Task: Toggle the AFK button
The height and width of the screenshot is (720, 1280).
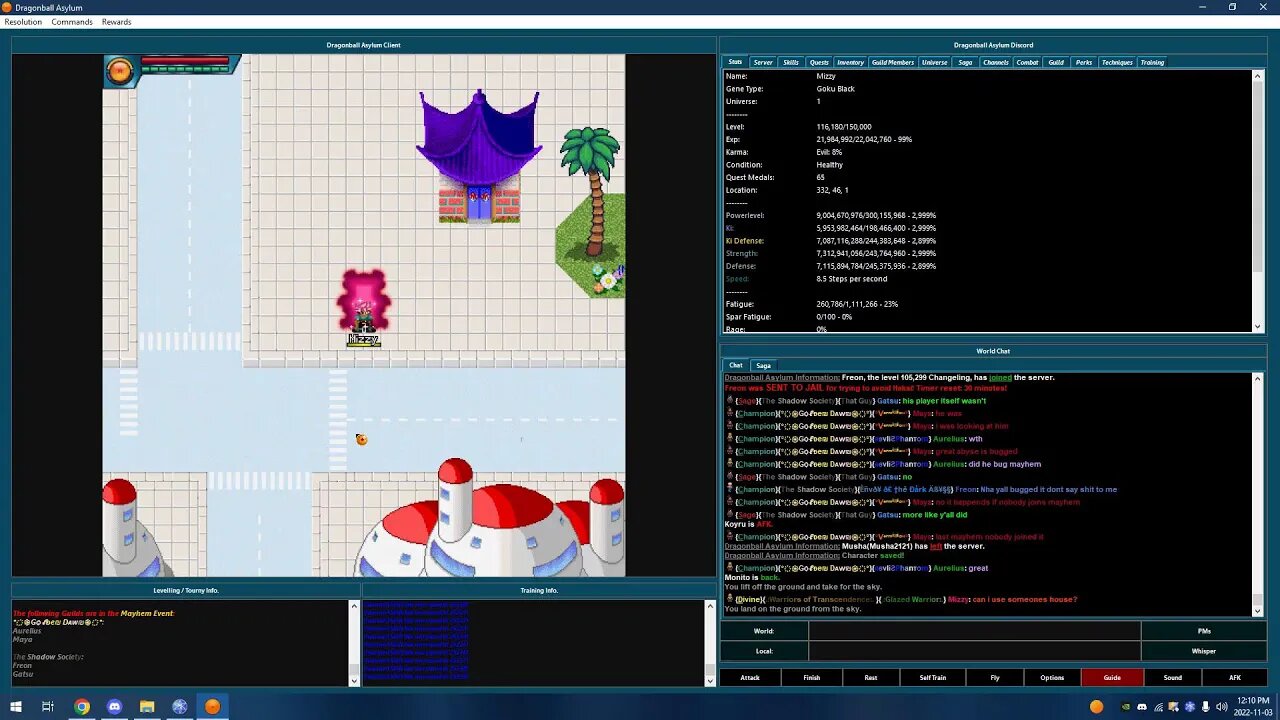Action: [1235, 677]
